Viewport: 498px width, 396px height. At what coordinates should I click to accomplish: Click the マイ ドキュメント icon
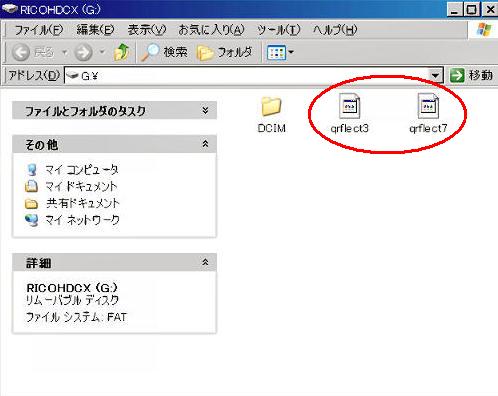click(x=31, y=186)
